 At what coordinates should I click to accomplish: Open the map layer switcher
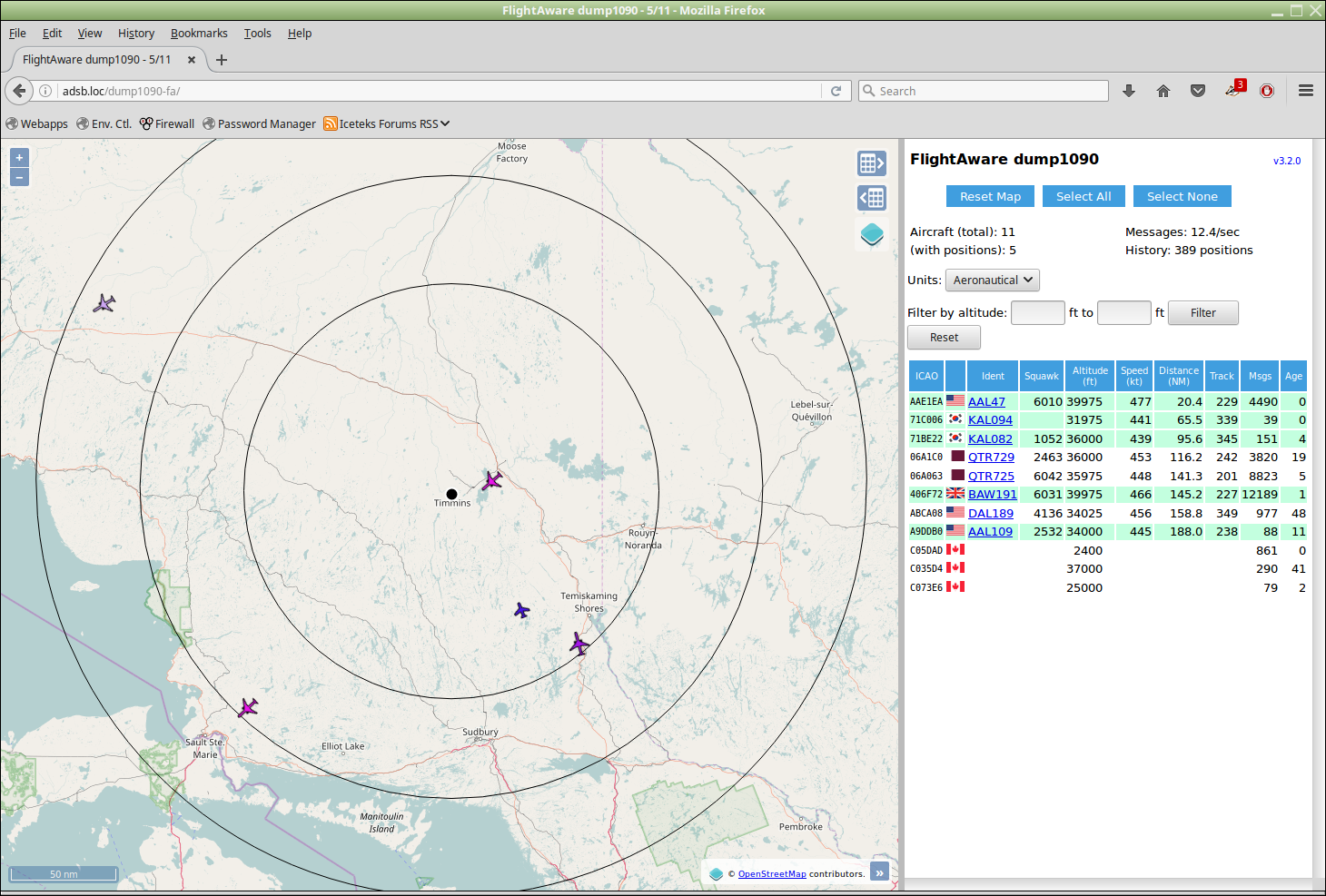pos(872,234)
